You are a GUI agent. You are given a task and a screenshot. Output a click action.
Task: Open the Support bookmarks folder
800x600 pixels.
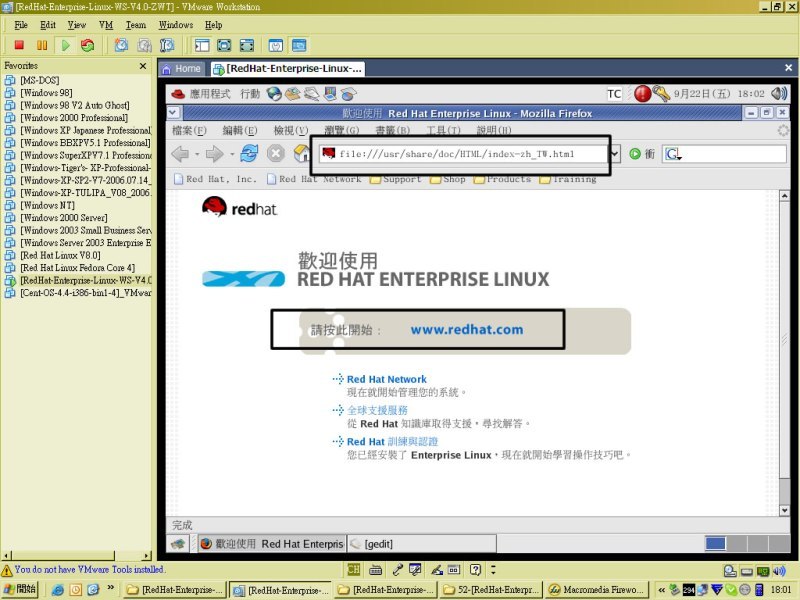coord(396,179)
